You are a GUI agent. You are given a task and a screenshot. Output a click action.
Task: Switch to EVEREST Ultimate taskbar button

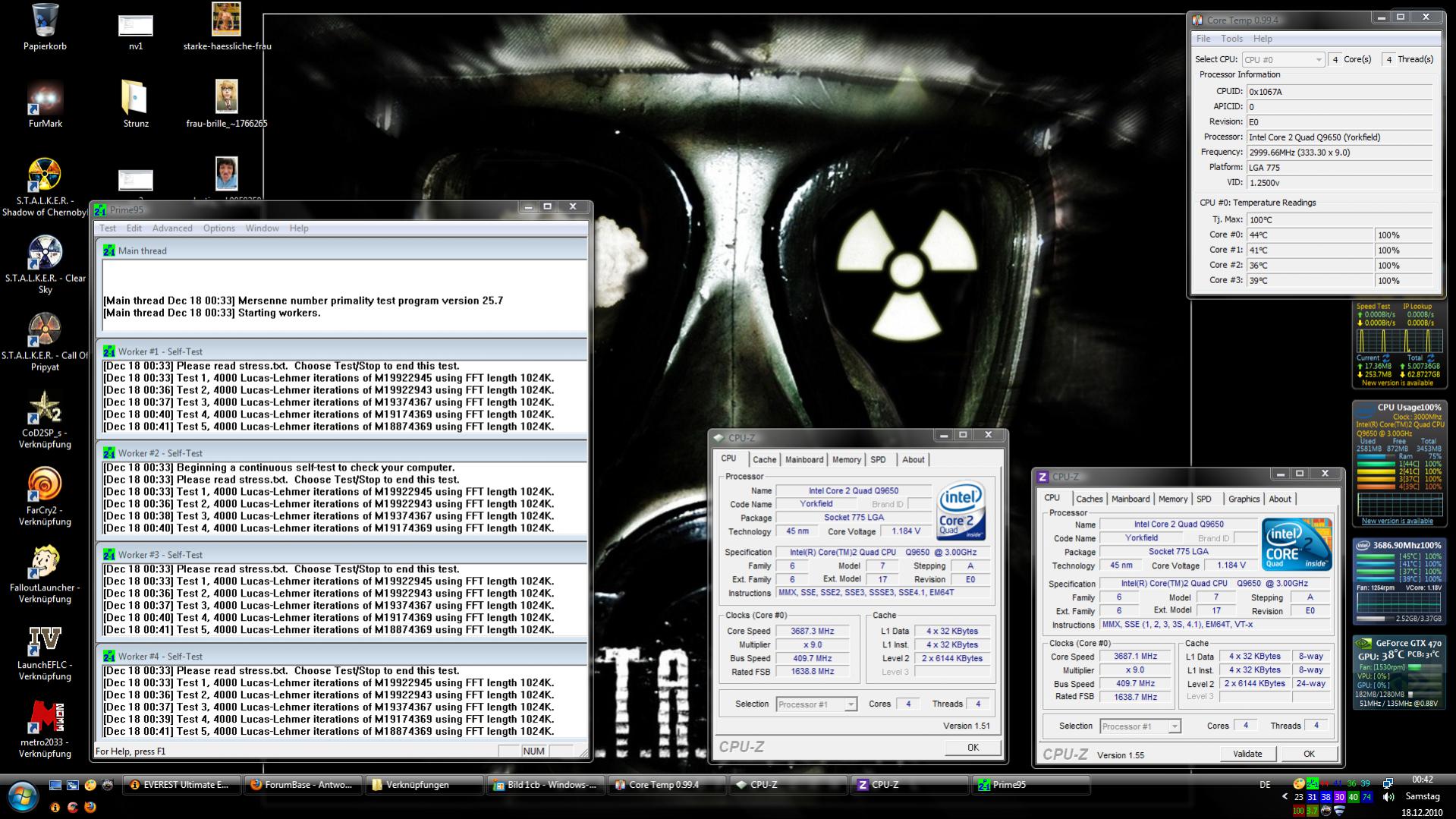182,785
